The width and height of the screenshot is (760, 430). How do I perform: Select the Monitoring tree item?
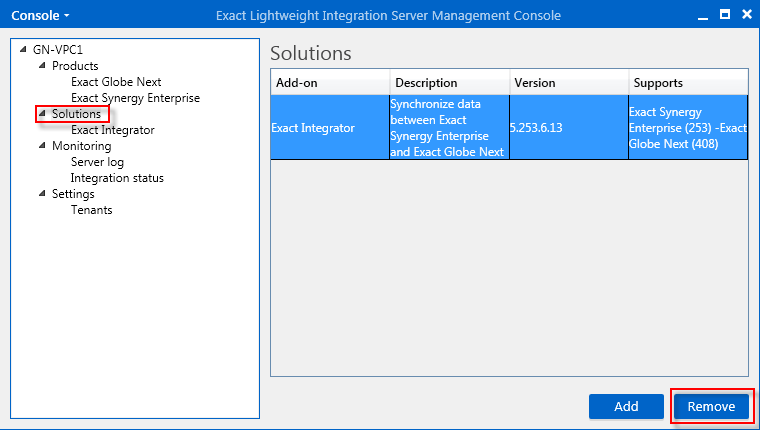tap(81, 145)
